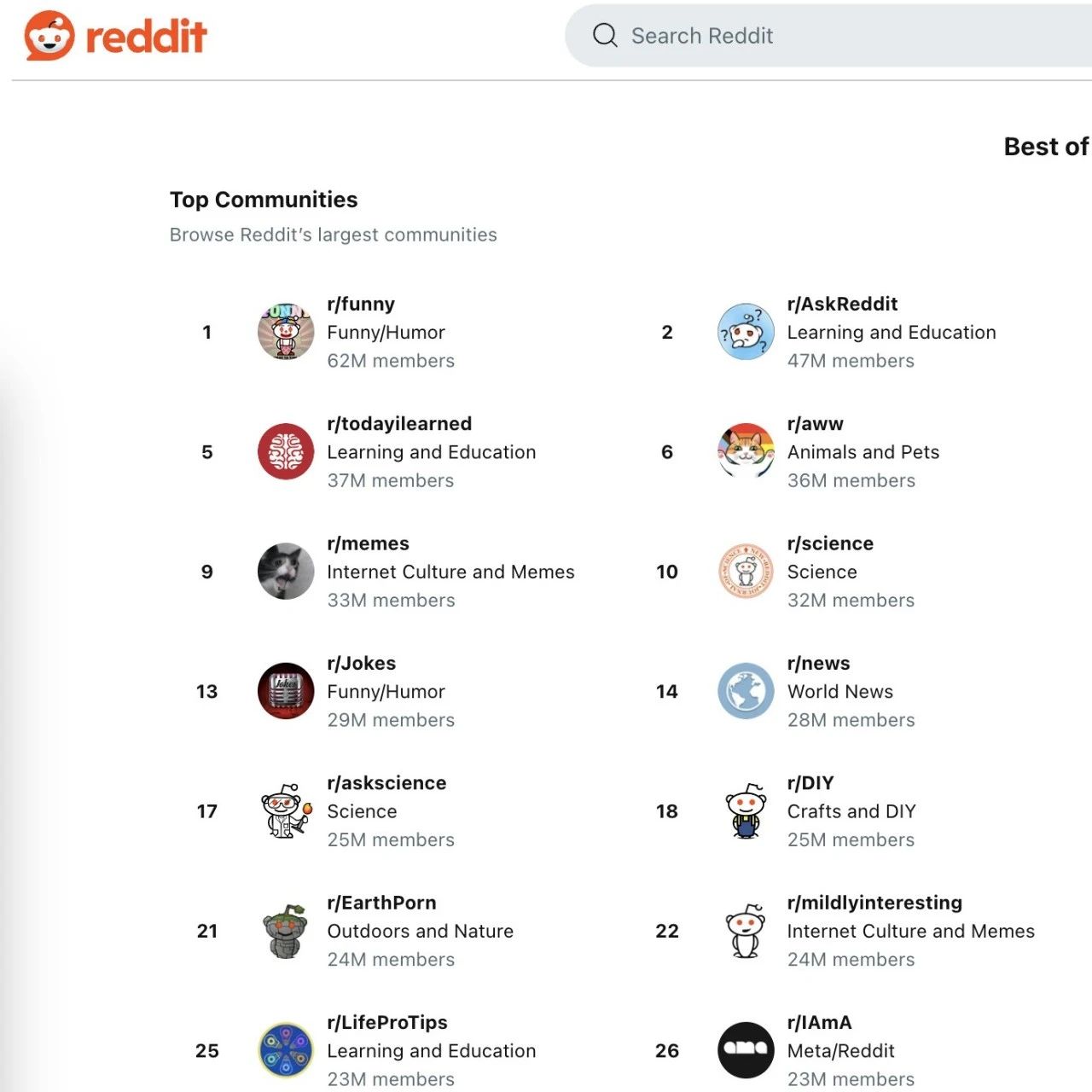This screenshot has height=1092, width=1092.
Task: Navigate to the r/askscience link
Action: 386,783
